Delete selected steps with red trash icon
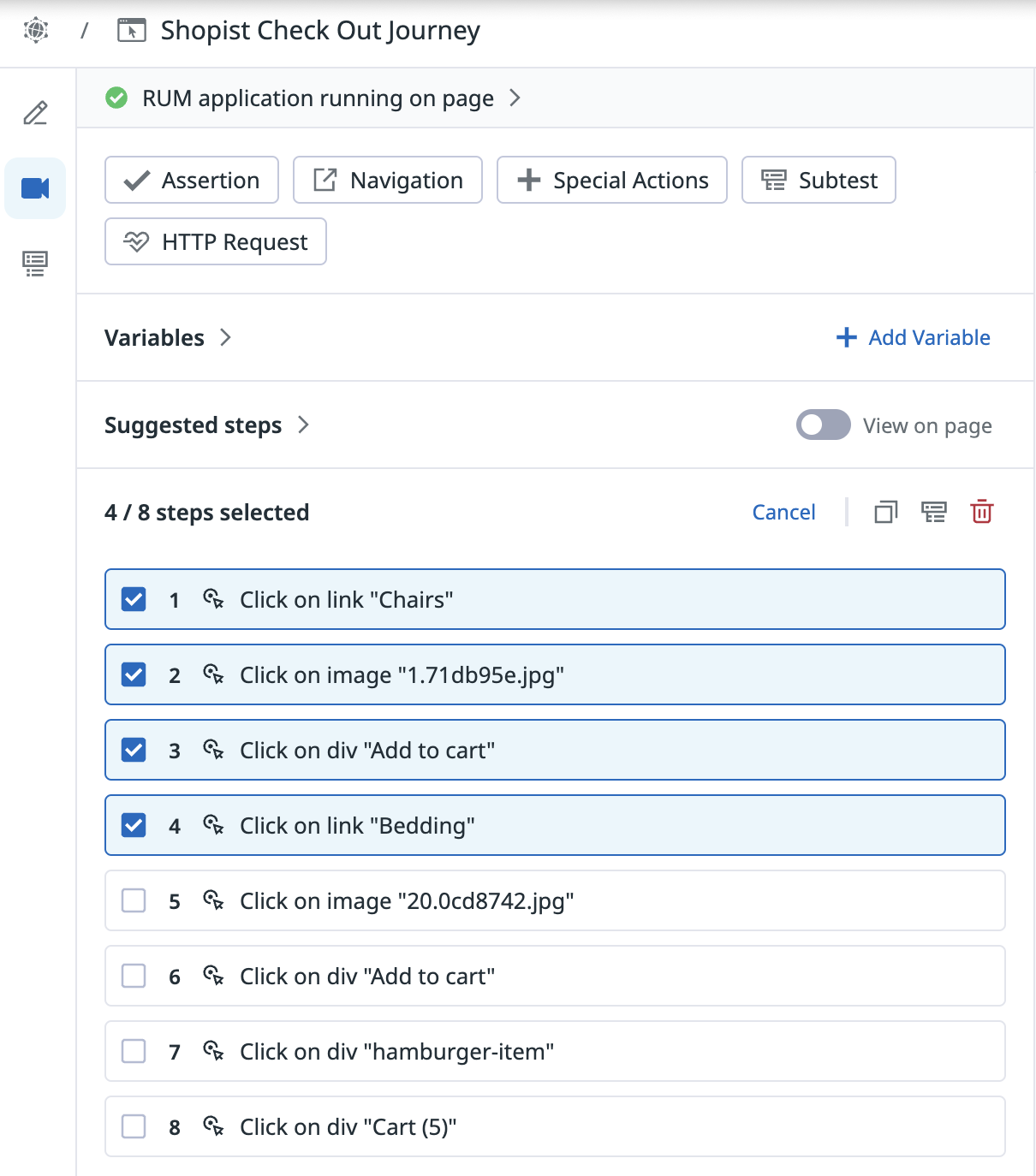Screen dimensions: 1036x1176 [982, 512]
